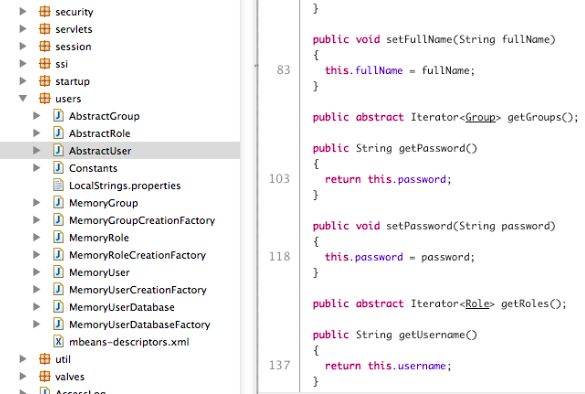Viewport: 585px width, 394px height.
Task: Click the MemoryRole Java file icon
Action: (x=58, y=237)
